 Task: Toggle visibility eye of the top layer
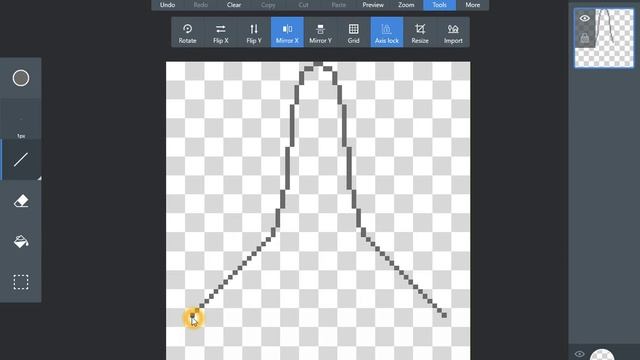tap(584, 18)
